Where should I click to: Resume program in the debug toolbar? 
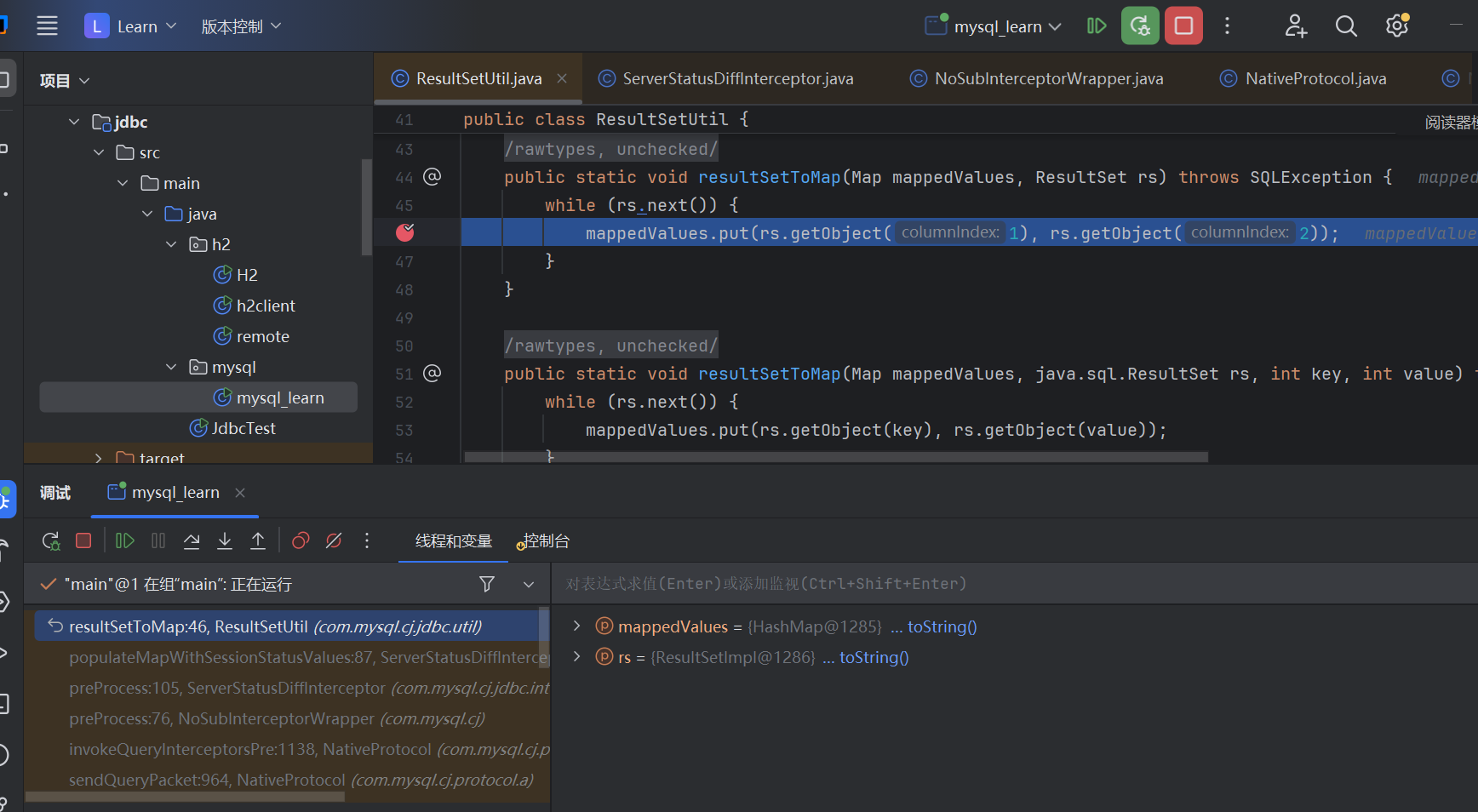tap(125, 540)
